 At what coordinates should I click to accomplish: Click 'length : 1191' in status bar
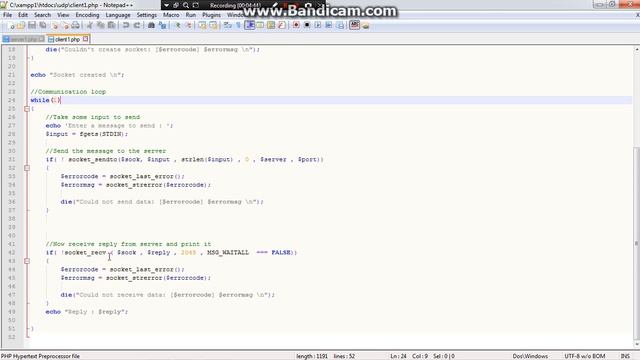312,356
